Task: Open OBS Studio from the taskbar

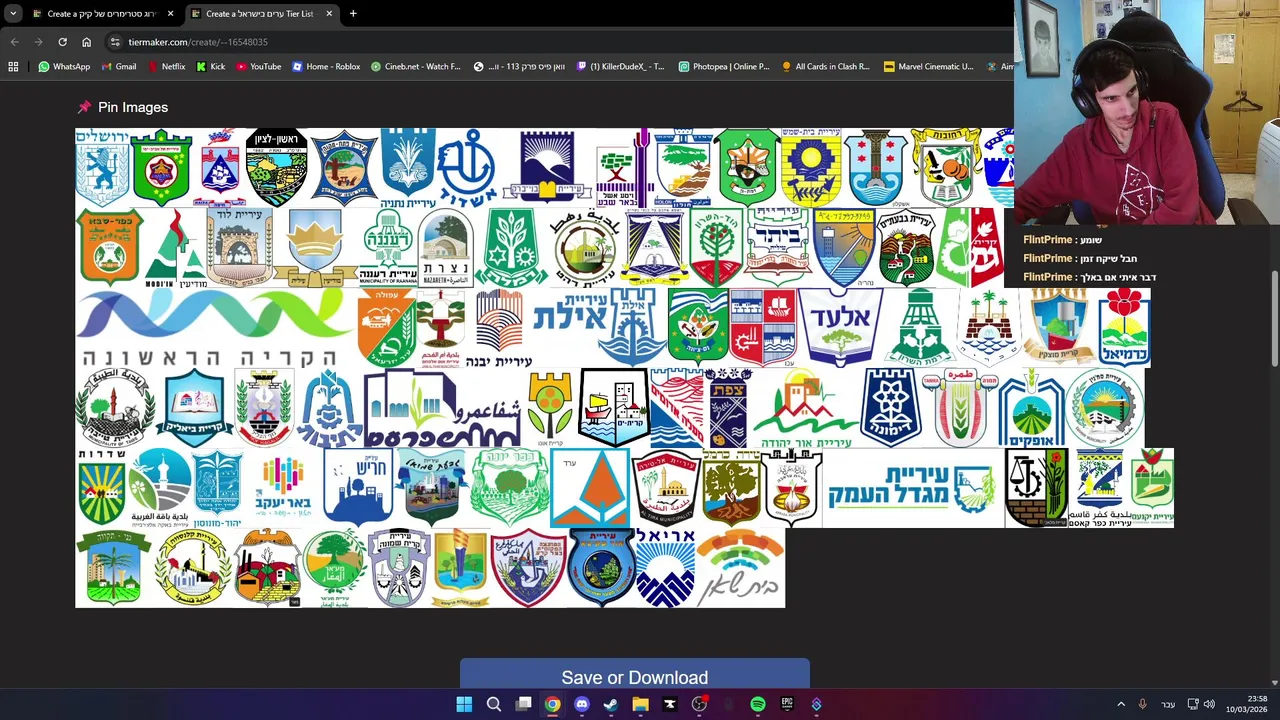Action: pos(699,705)
